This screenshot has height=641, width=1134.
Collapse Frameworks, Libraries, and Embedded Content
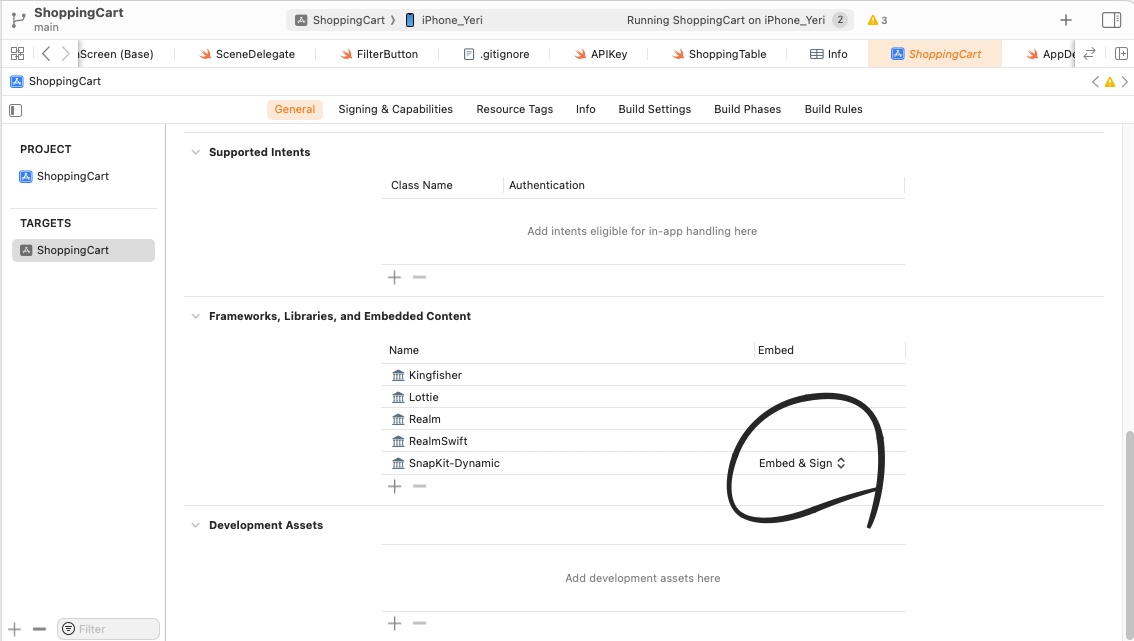tap(195, 316)
